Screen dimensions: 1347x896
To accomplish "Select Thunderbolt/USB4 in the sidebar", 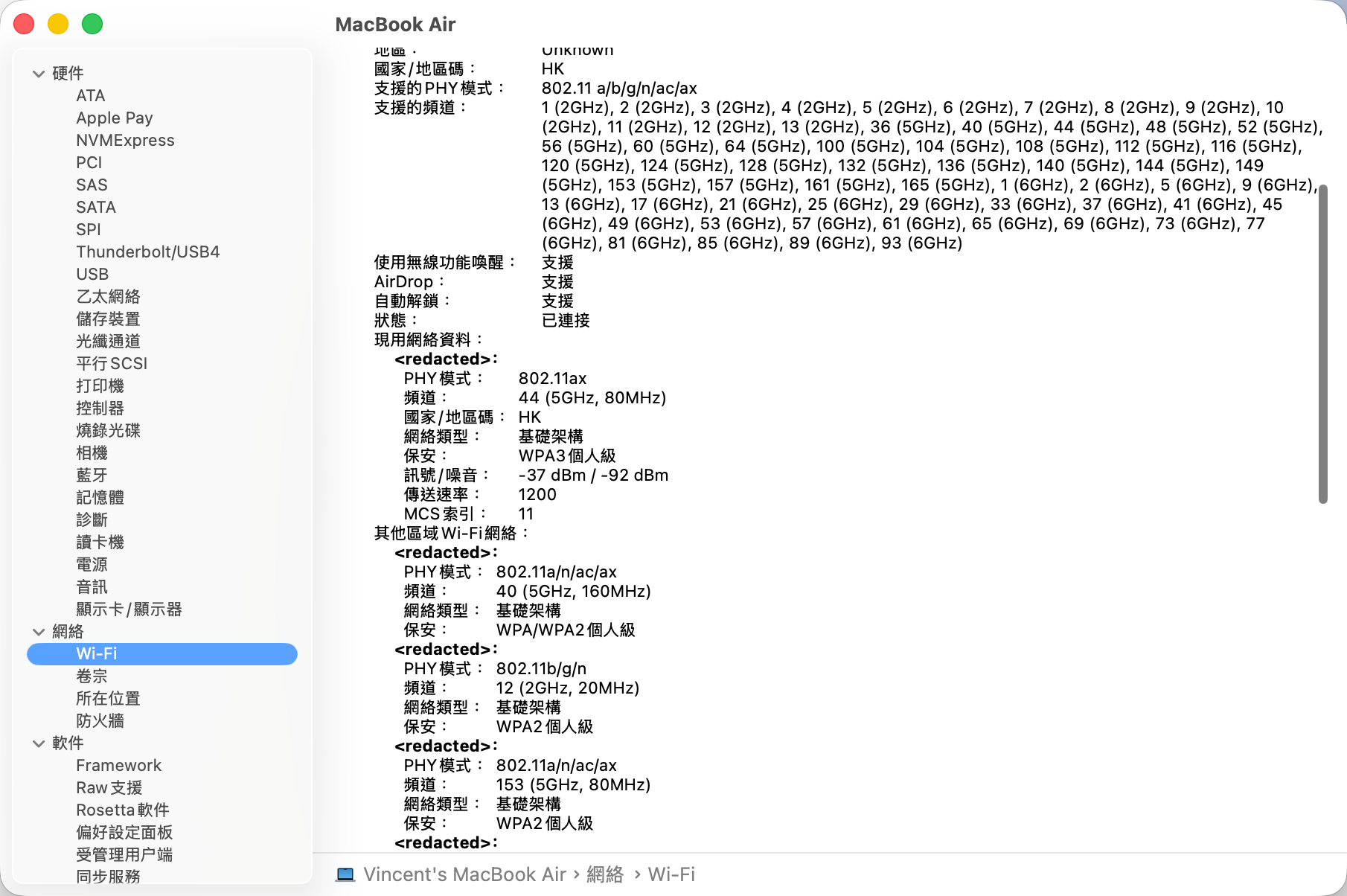I will click(147, 252).
